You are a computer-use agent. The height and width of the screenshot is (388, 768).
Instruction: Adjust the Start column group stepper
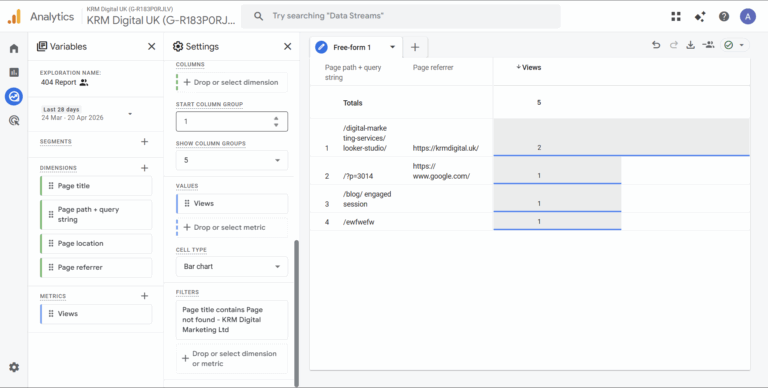[x=276, y=121]
